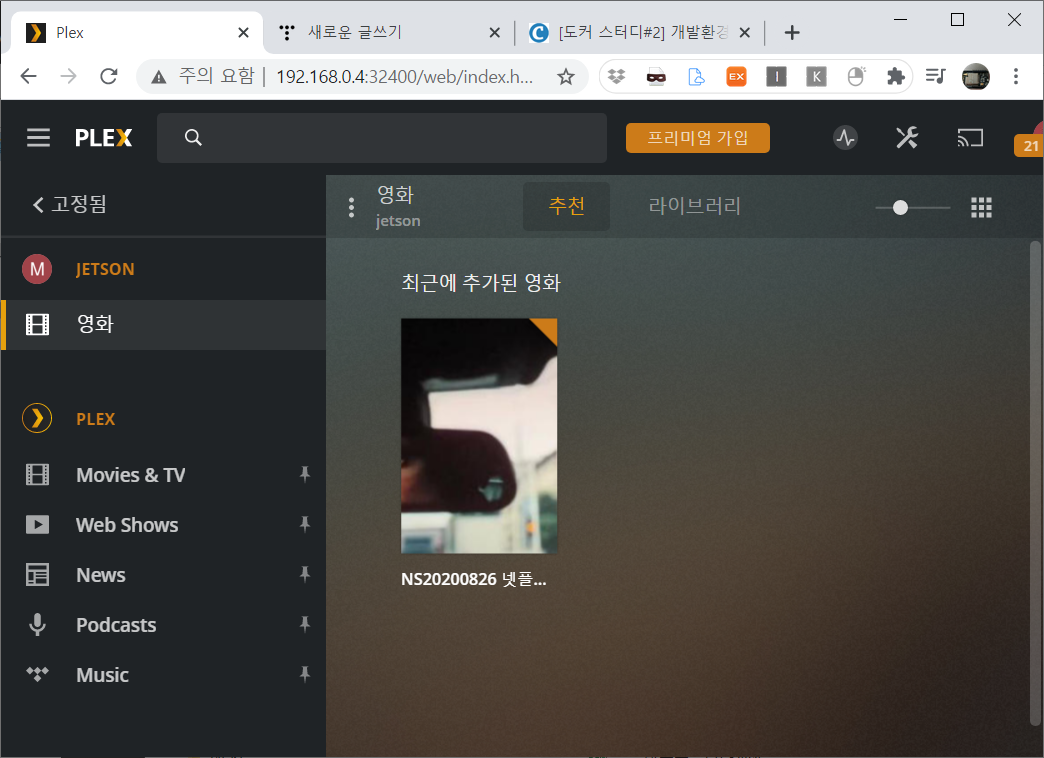Image resolution: width=1044 pixels, height=758 pixels.
Task: Toggle pin for News
Action: (304, 574)
